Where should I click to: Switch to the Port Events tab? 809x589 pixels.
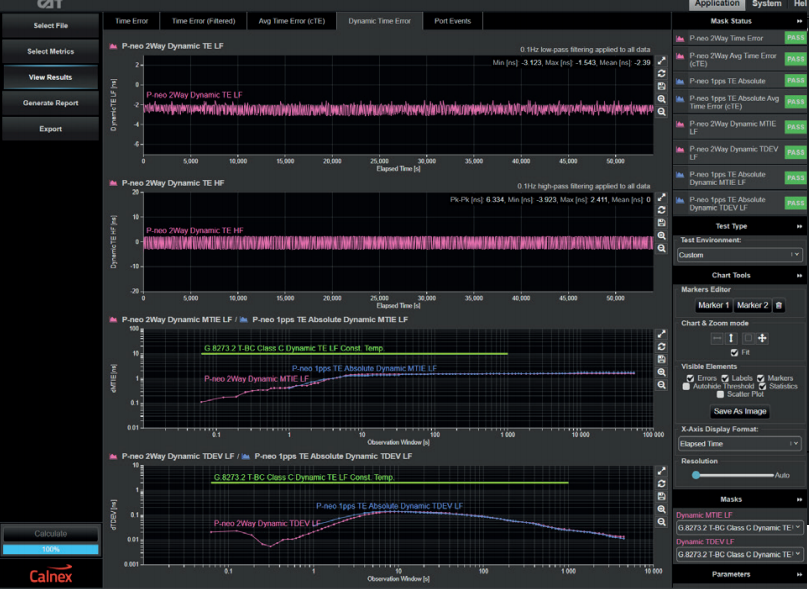452,21
